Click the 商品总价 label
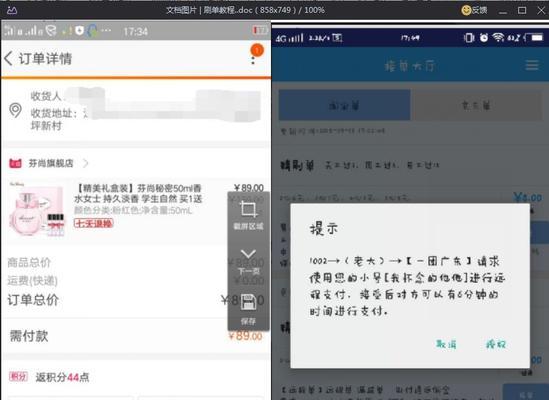Screen dimensions: 549x400 click(x=29, y=262)
